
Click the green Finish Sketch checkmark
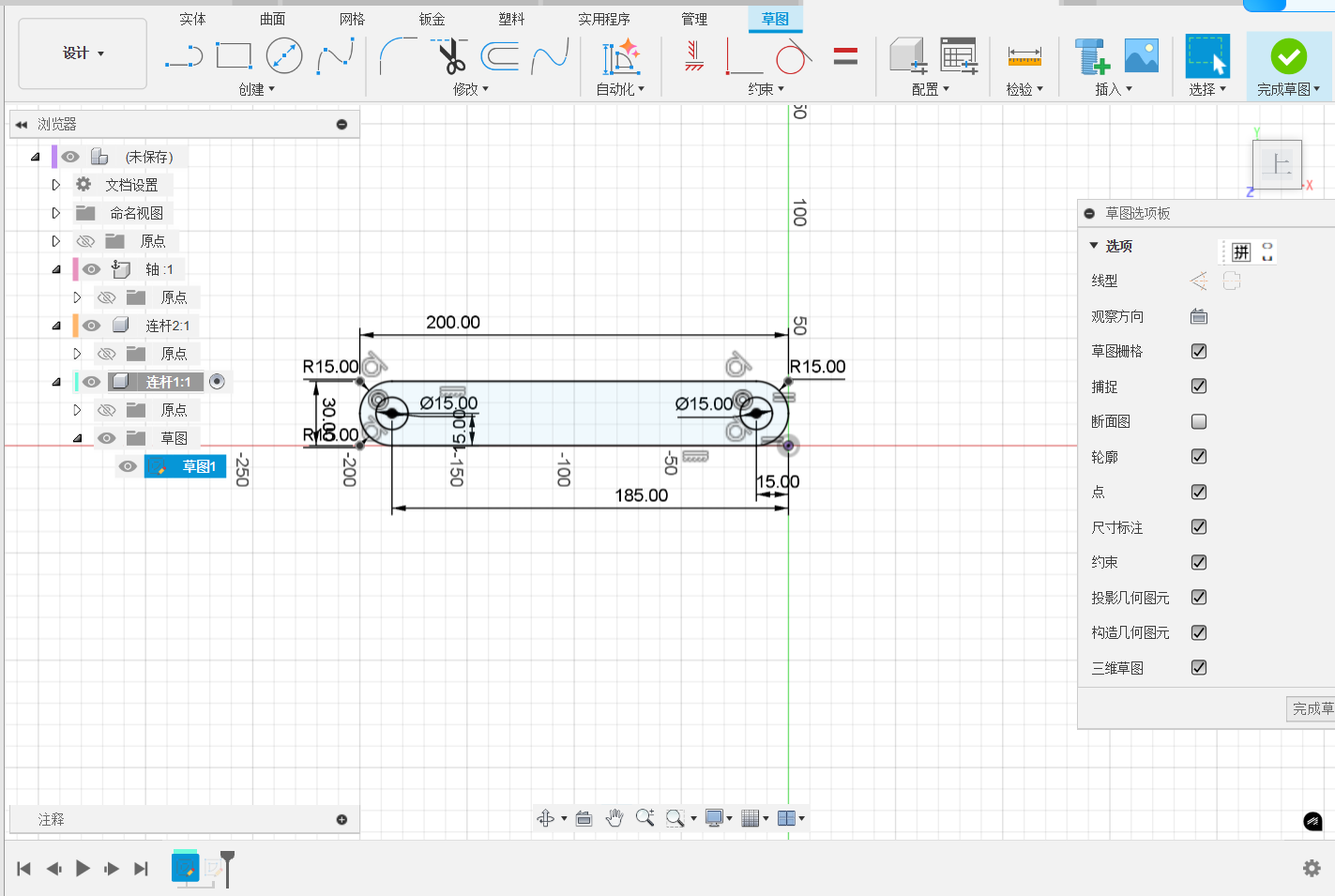[x=1289, y=56]
